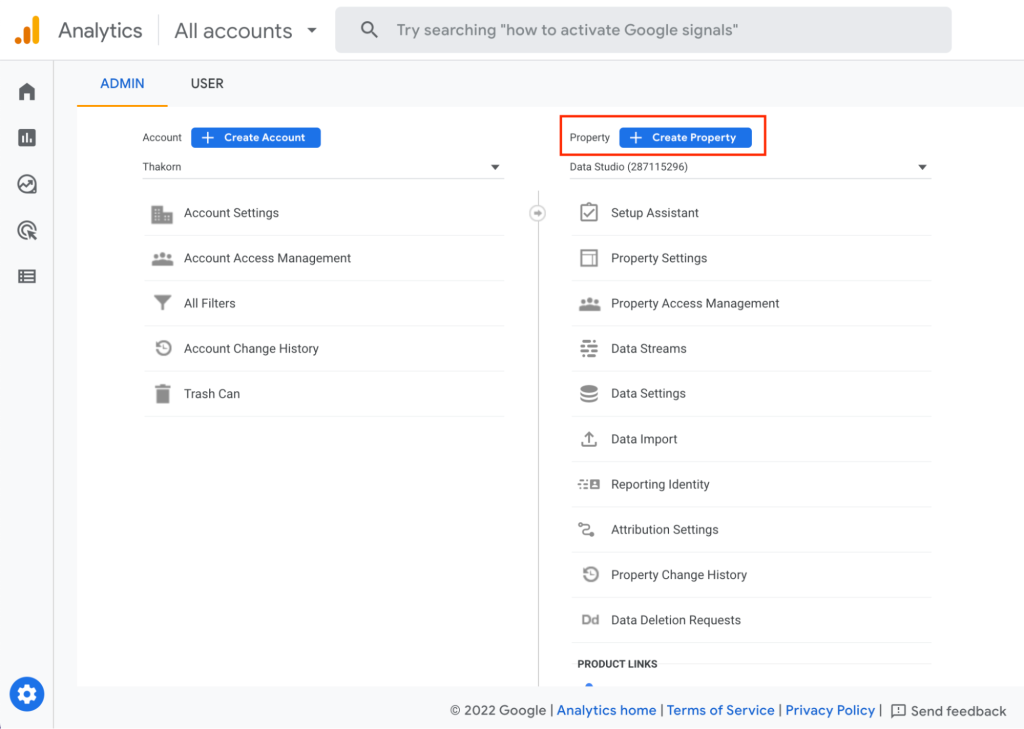
Task: Click the Property Settings layout icon
Action: tap(589, 258)
